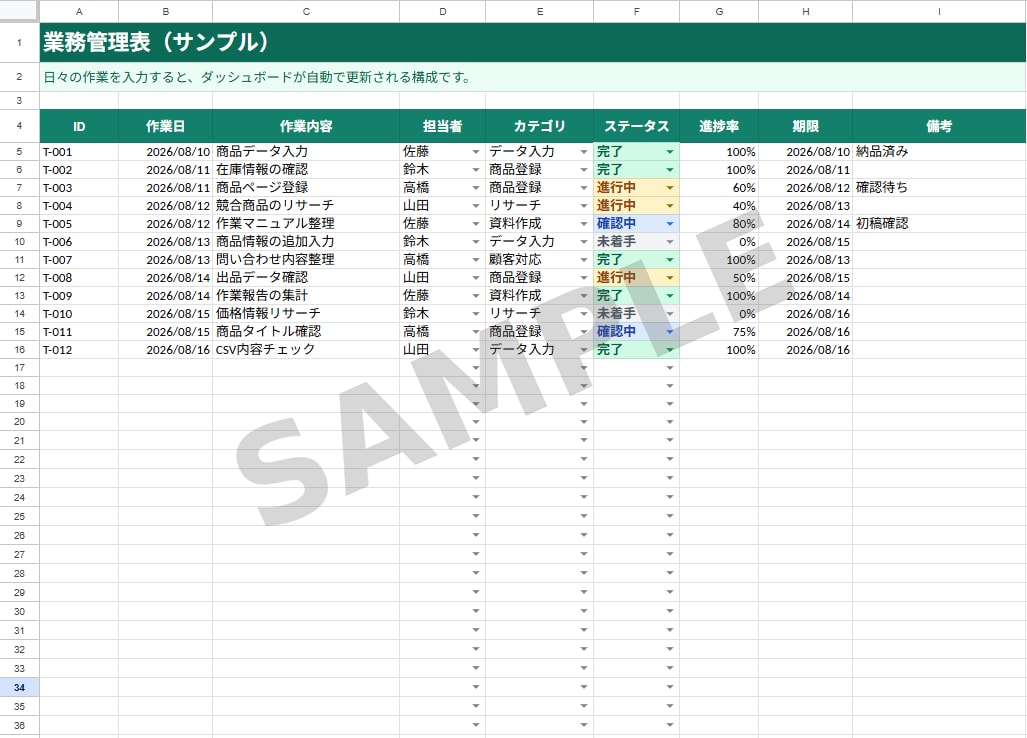Open the 担当者 dropdown for task T-008

coord(476,278)
